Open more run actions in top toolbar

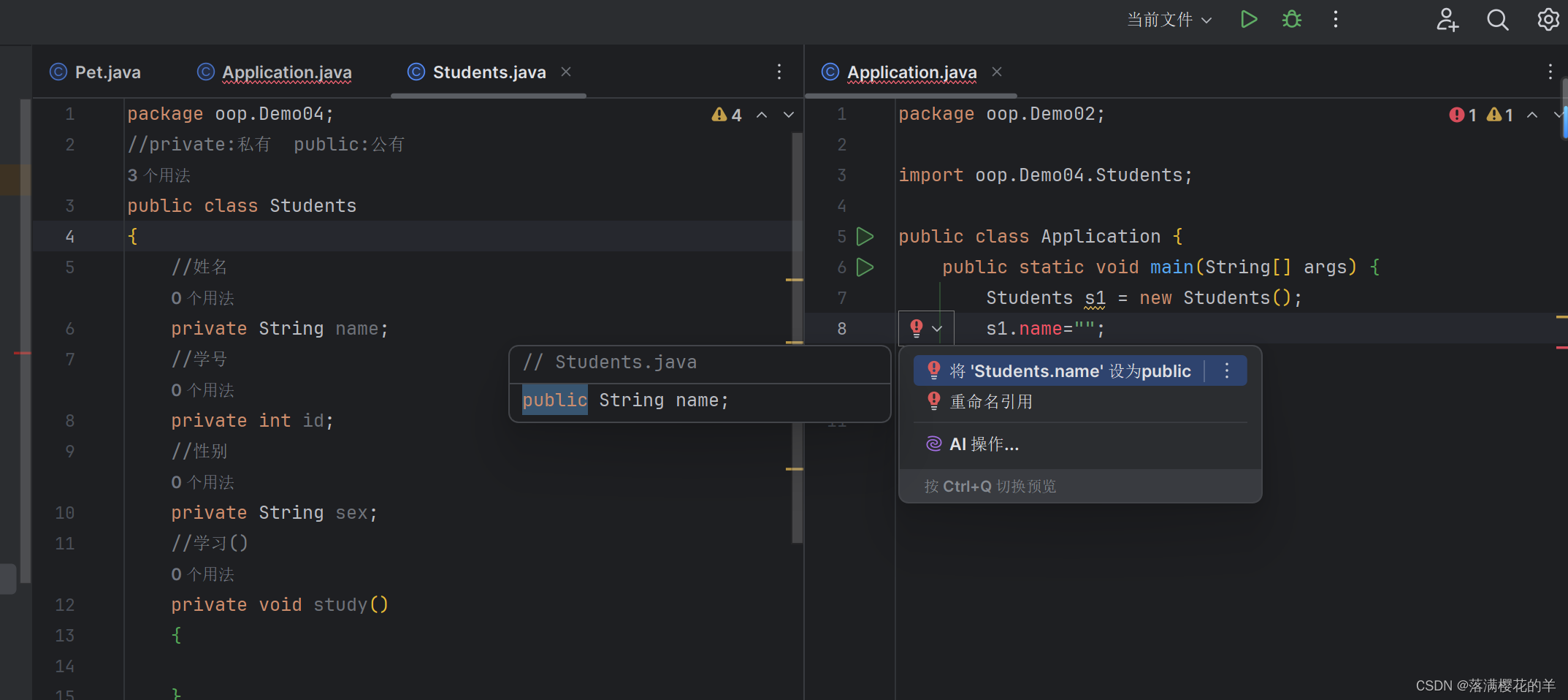(1336, 19)
